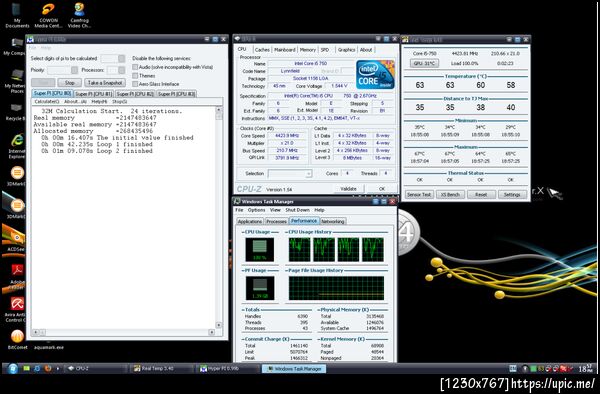Switch to Super PI [CPU #2] tab

pyautogui.click(x=135, y=94)
